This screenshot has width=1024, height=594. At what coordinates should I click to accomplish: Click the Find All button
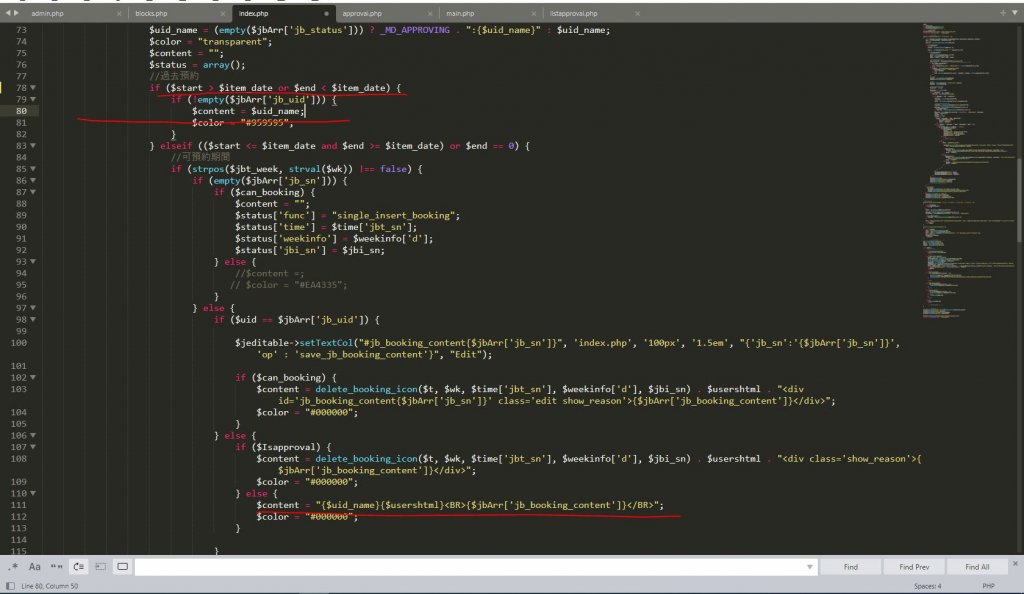977,567
